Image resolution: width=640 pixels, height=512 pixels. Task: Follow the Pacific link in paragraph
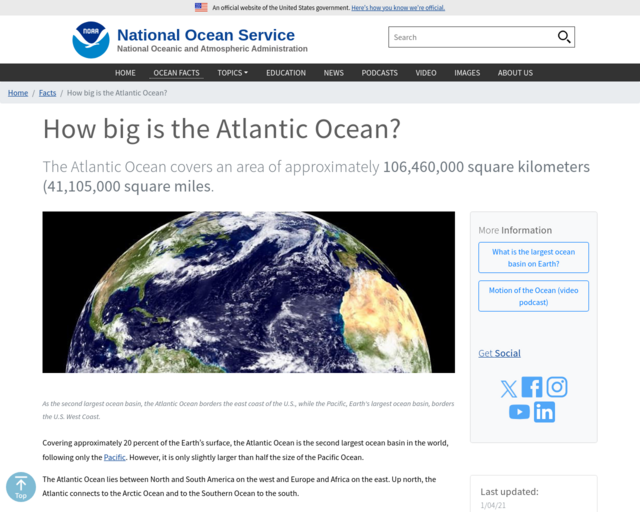(114, 457)
